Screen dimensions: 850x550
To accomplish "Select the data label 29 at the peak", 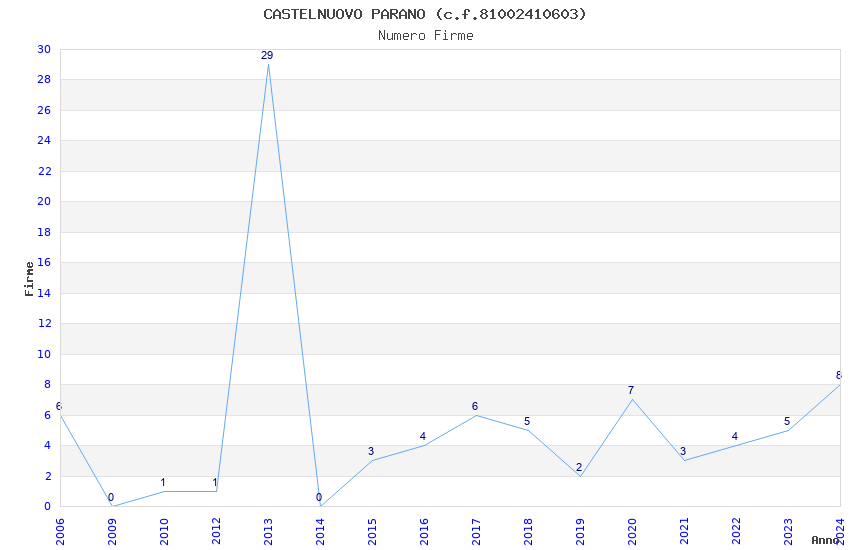I will tap(267, 55).
